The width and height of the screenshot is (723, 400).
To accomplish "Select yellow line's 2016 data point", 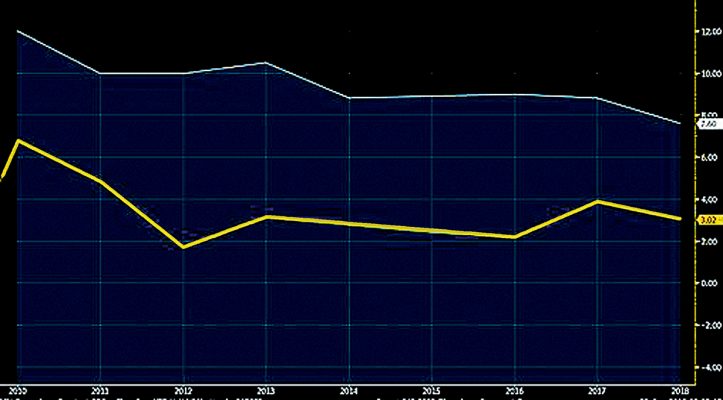I will coord(515,237).
